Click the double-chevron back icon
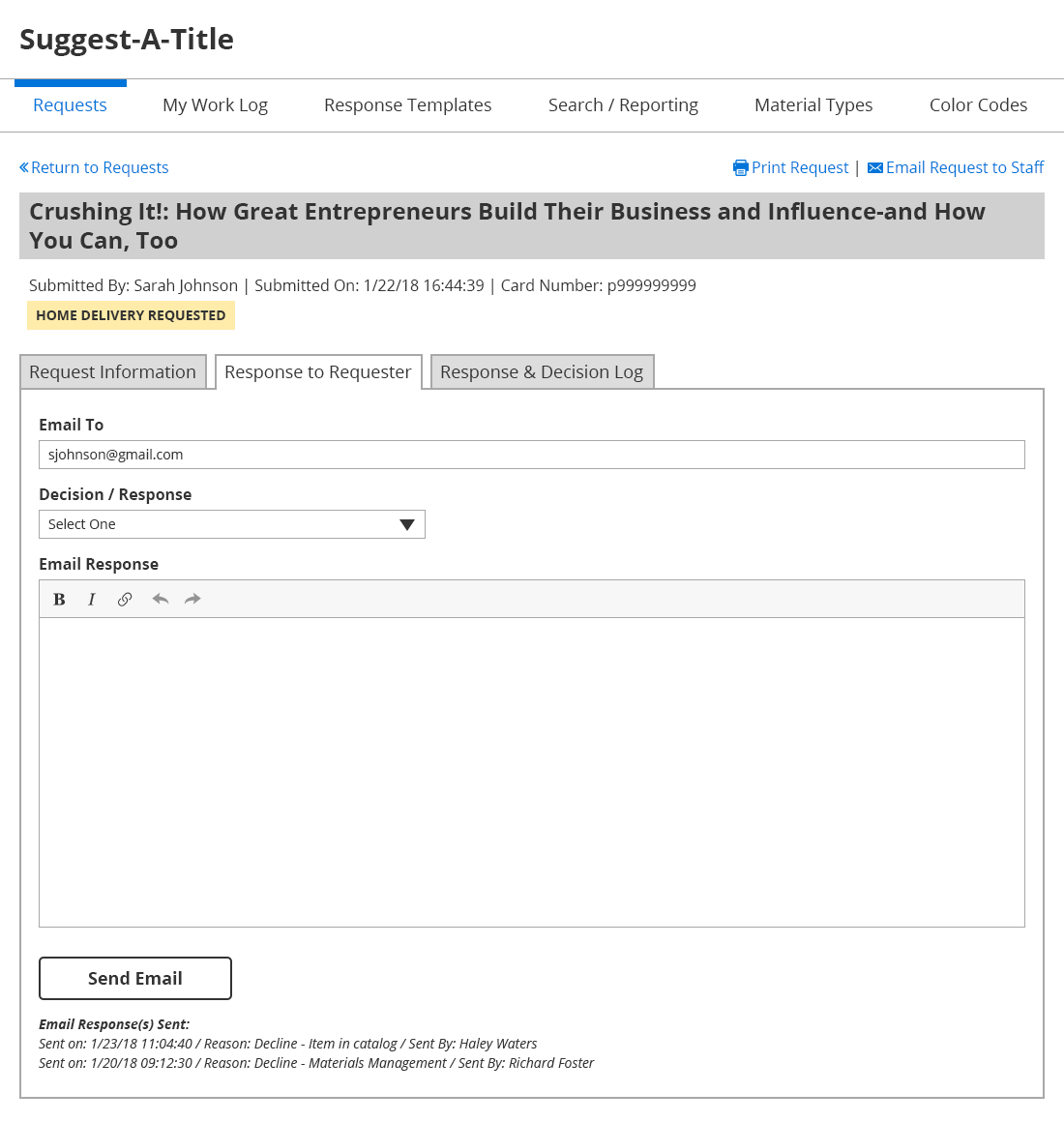Image resolution: width=1064 pixels, height=1122 pixels. click(x=24, y=167)
